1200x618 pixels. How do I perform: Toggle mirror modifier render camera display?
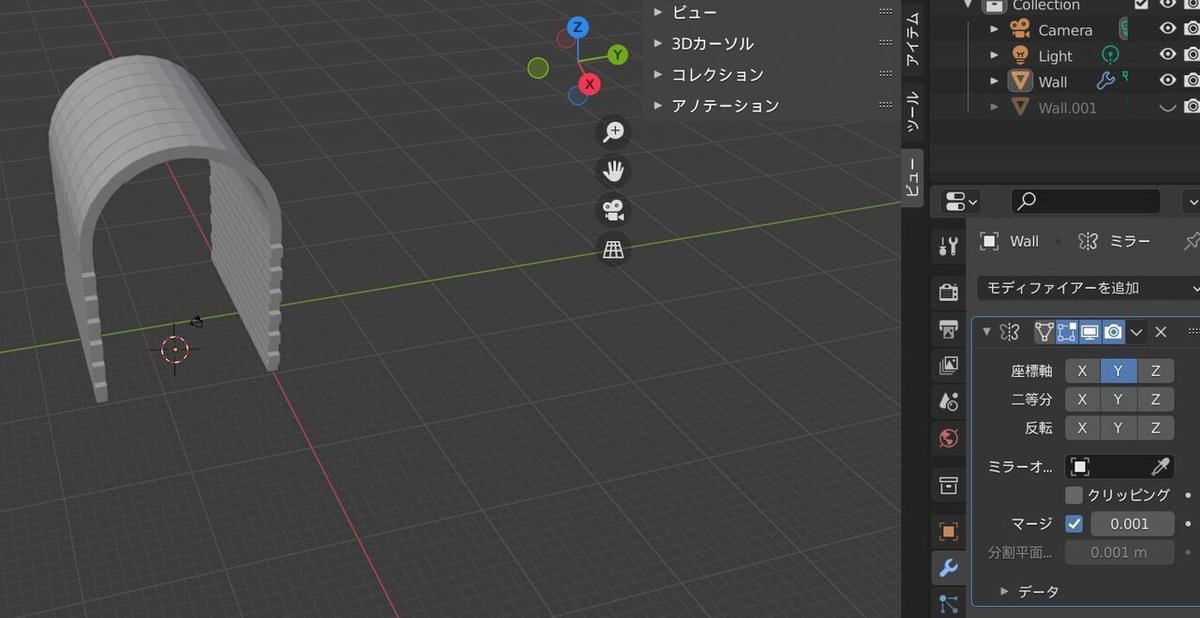click(1112, 332)
